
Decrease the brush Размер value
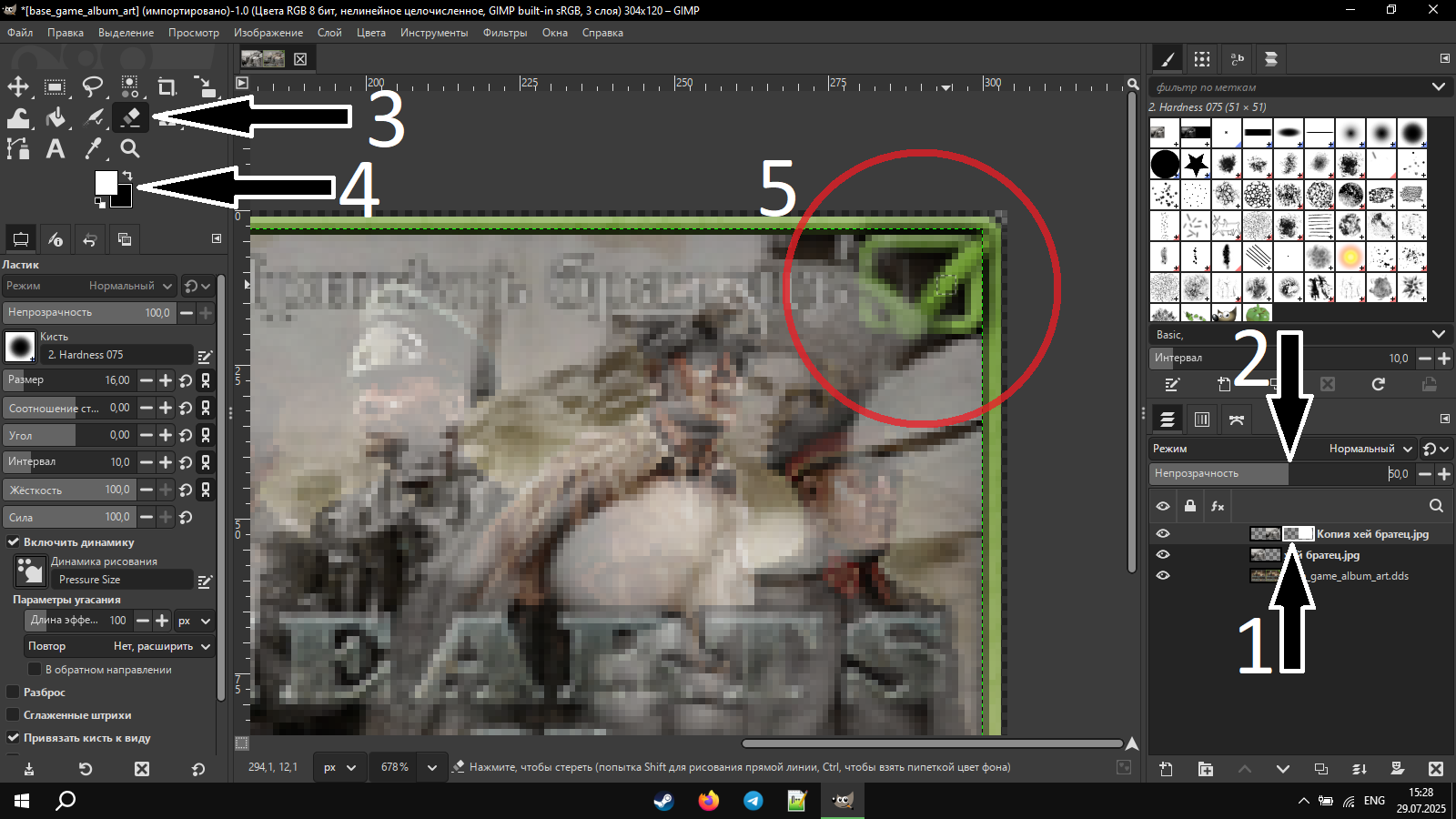pos(146,380)
